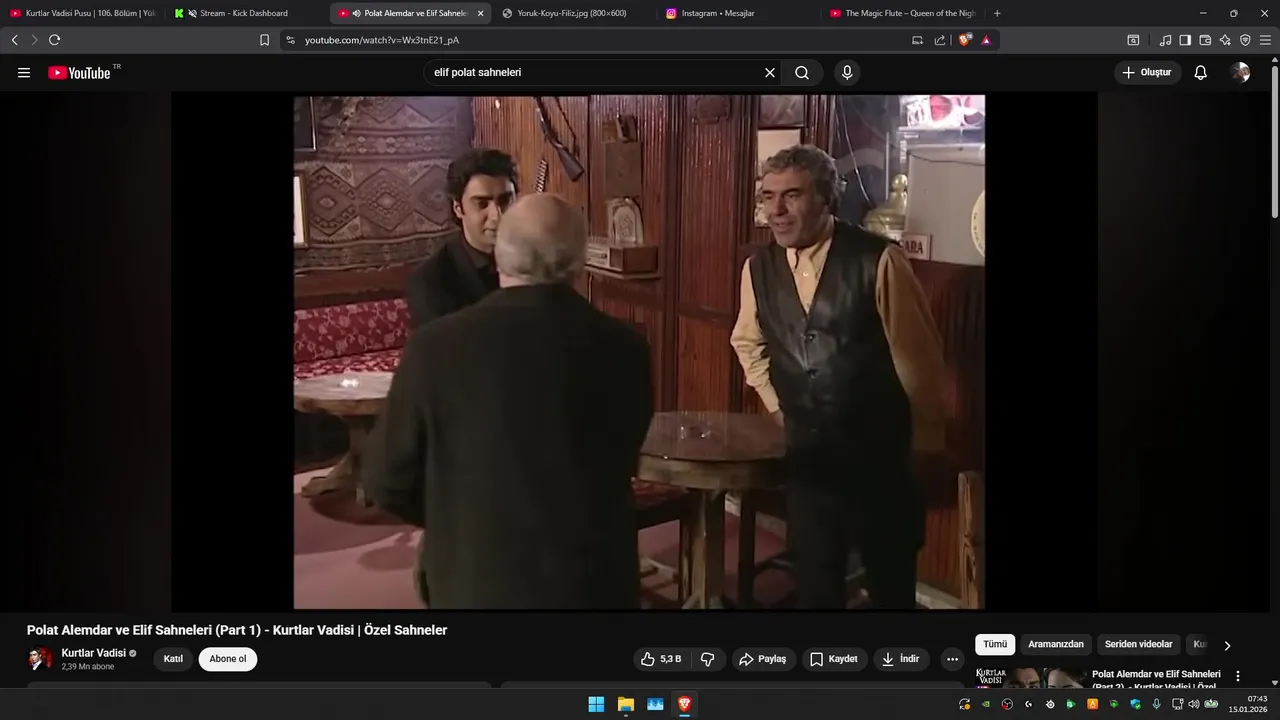The image size is (1280, 720).
Task: Go to YouTube home via logo
Action: [79, 73]
